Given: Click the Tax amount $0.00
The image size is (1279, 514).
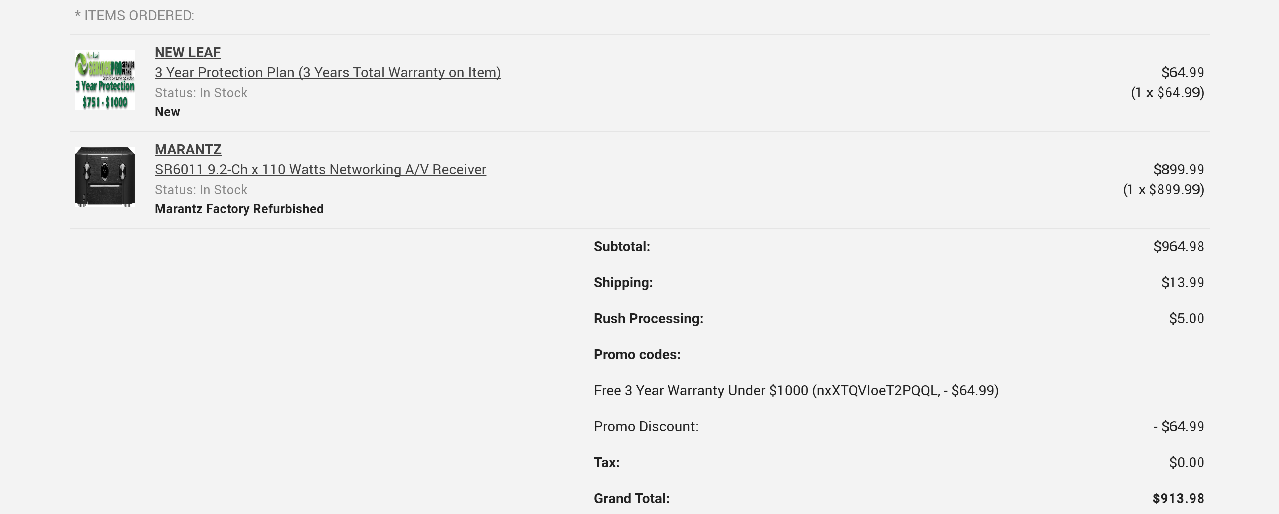Looking at the screenshot, I should coord(1186,463).
